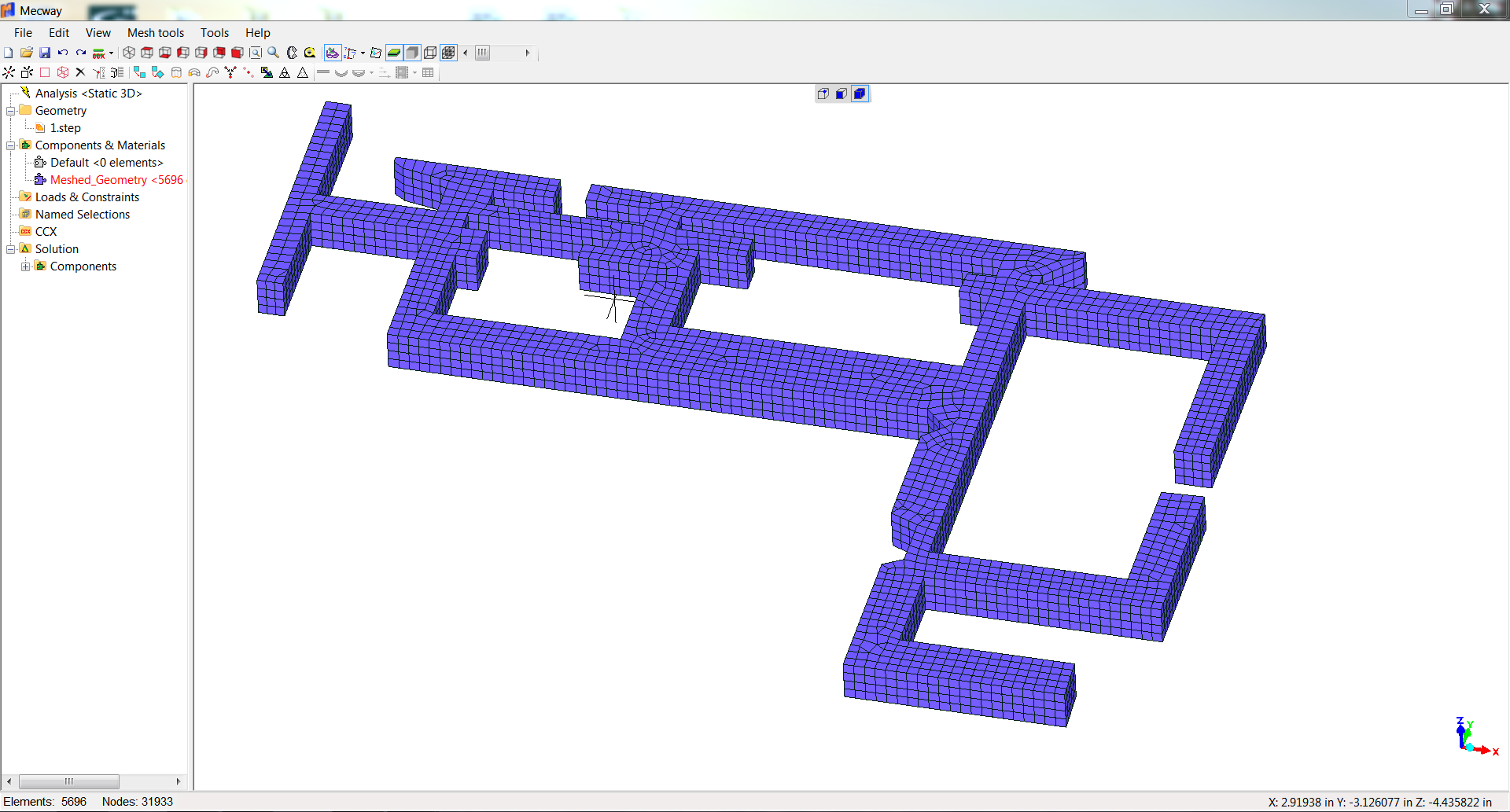This screenshot has width=1510, height=812.
Task: Open the Help menu
Action: (258, 32)
